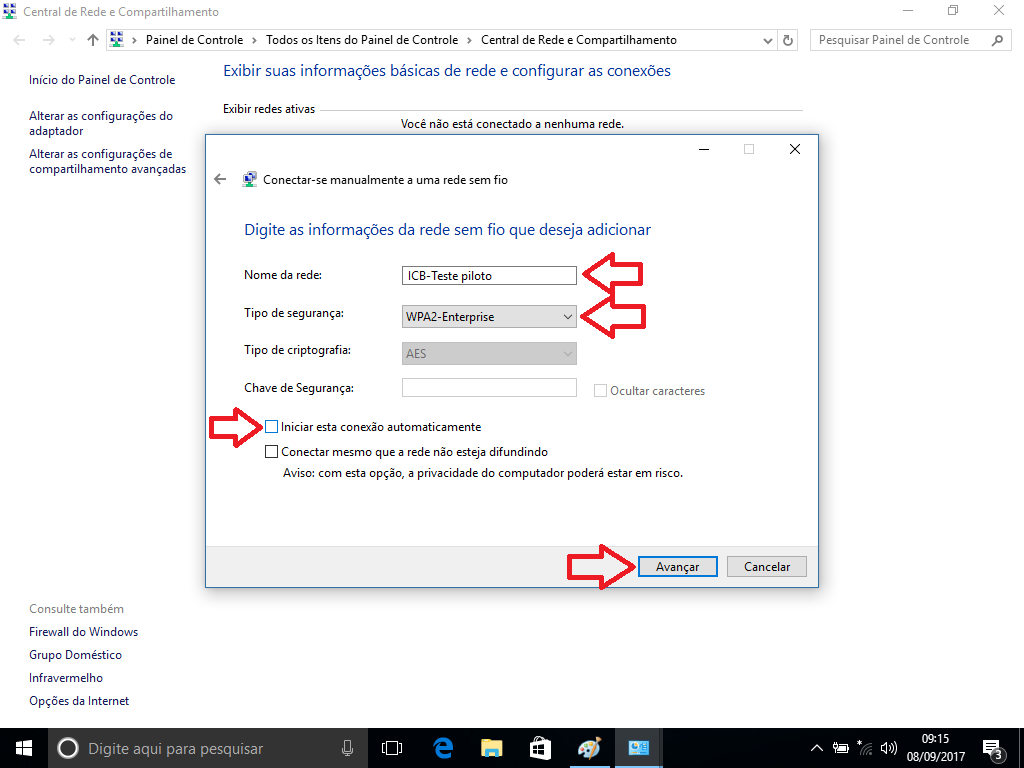Open Paint from the taskbar

coord(589,748)
